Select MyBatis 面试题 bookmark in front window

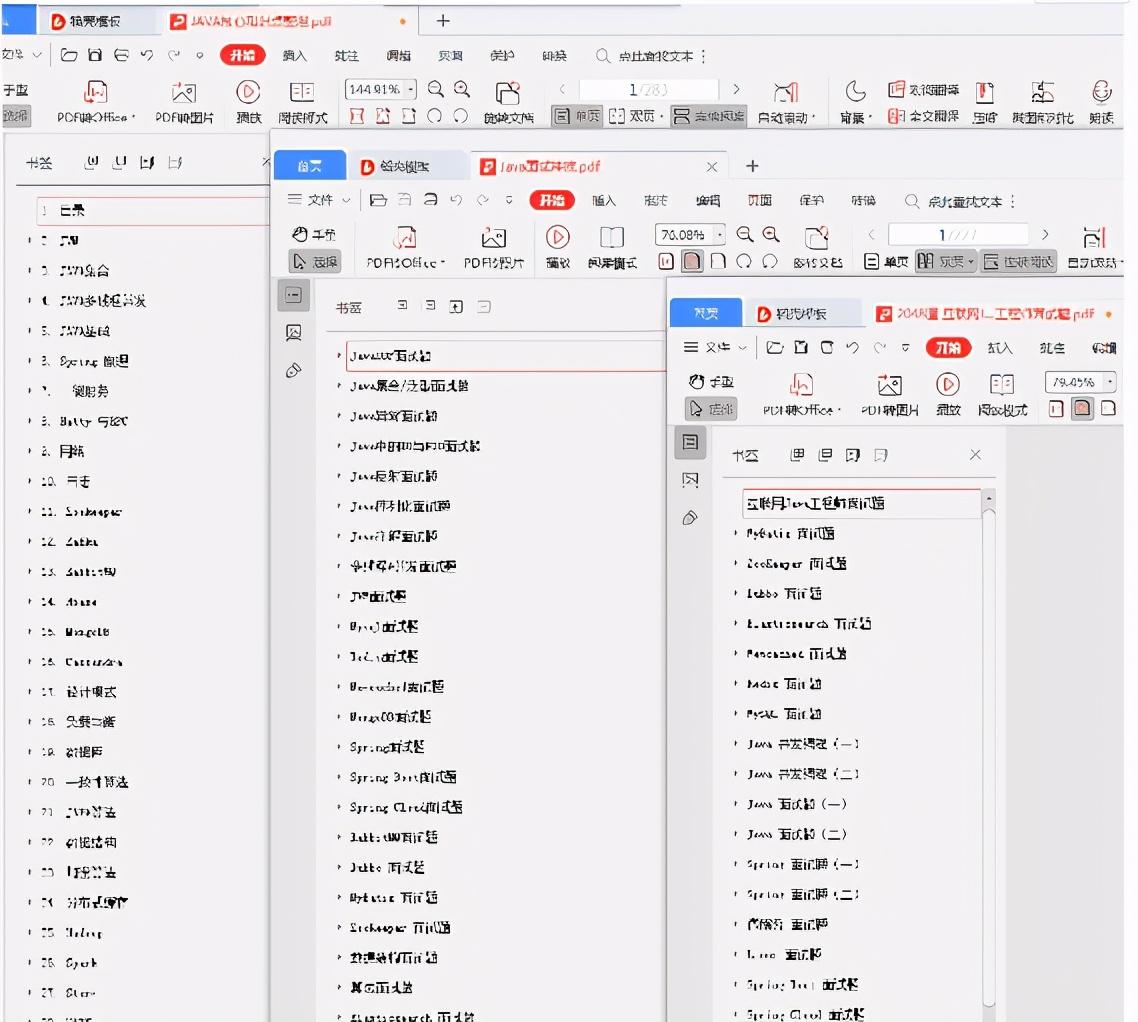[x=790, y=534]
